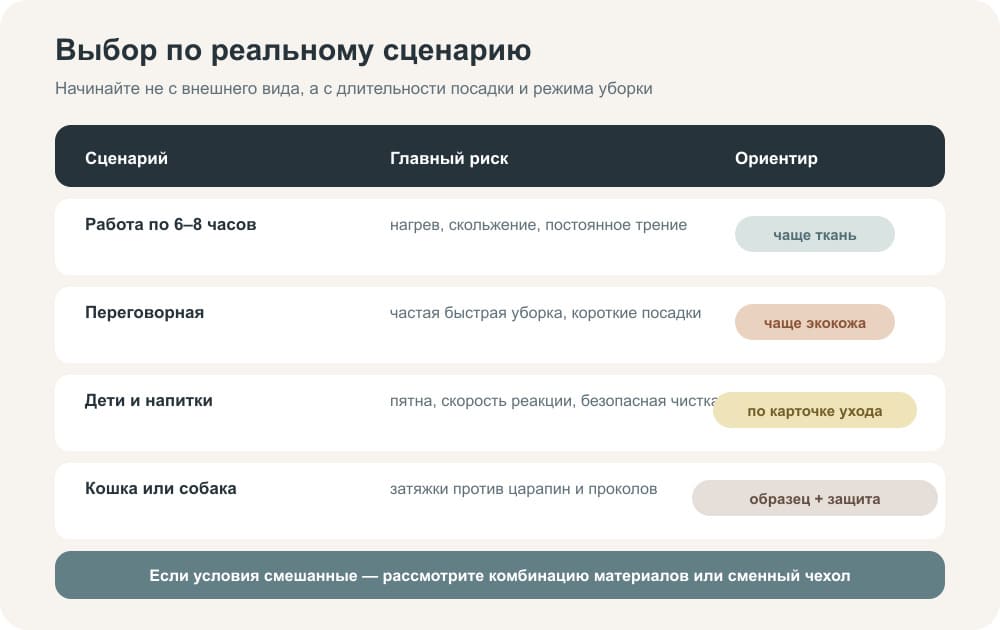Click the "чаще экокожа" pill badge
The image size is (1000, 630).
814,322
